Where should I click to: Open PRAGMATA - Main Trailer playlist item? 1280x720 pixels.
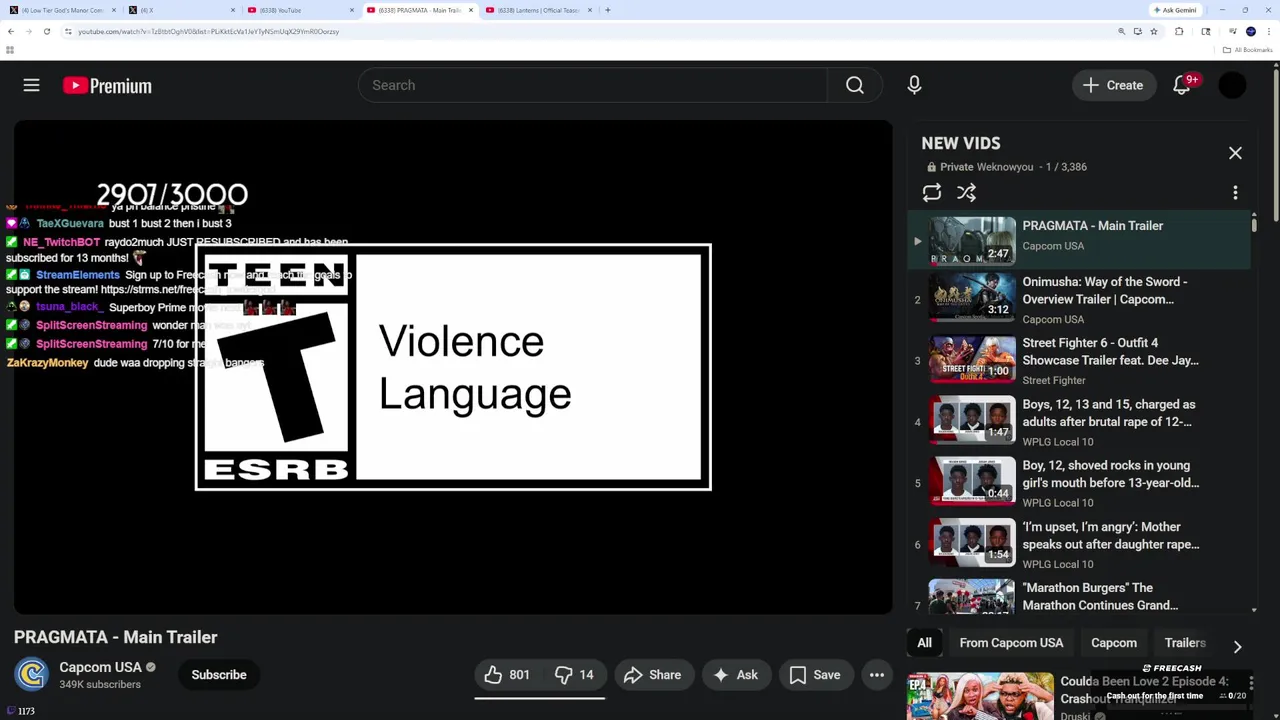click(x=1080, y=240)
